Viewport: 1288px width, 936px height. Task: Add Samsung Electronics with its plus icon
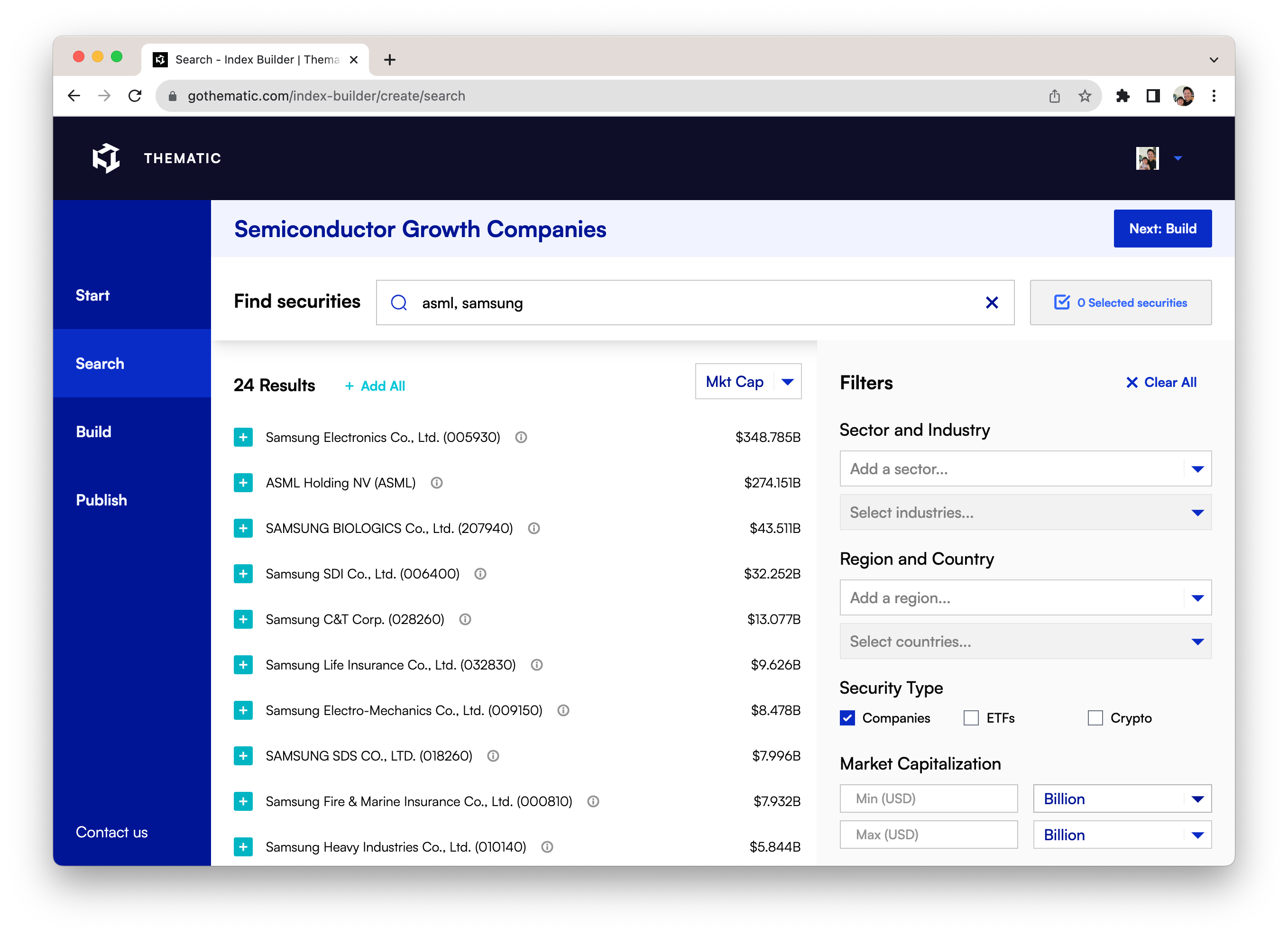tap(243, 437)
